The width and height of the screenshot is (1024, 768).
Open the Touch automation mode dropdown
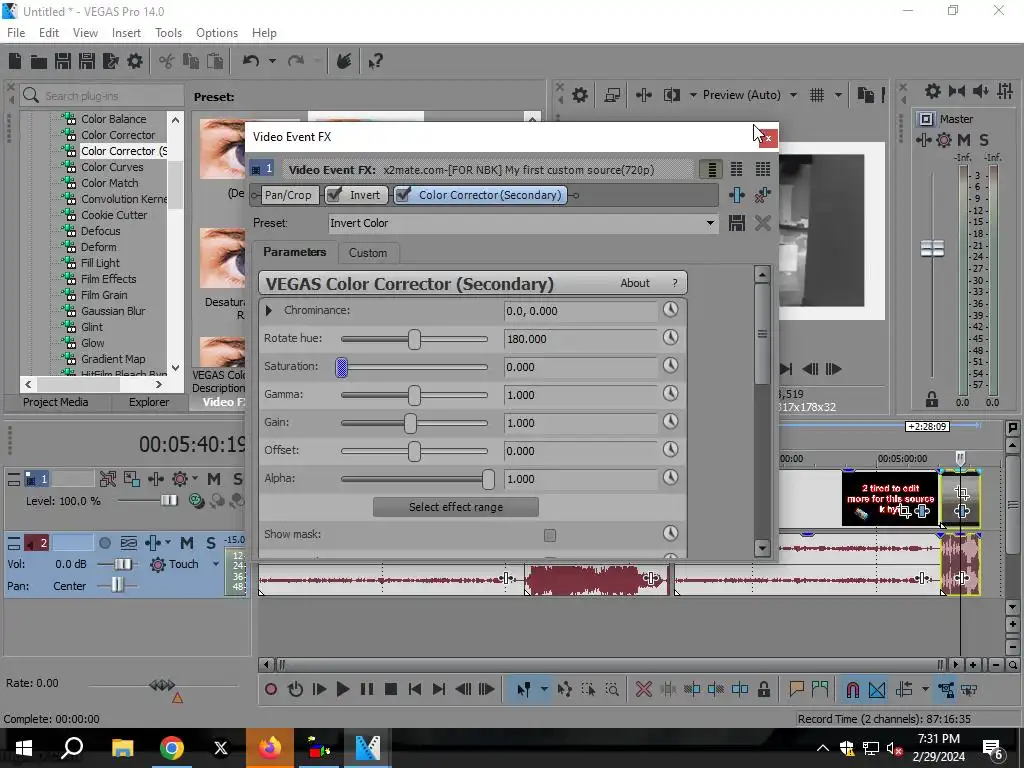point(216,564)
